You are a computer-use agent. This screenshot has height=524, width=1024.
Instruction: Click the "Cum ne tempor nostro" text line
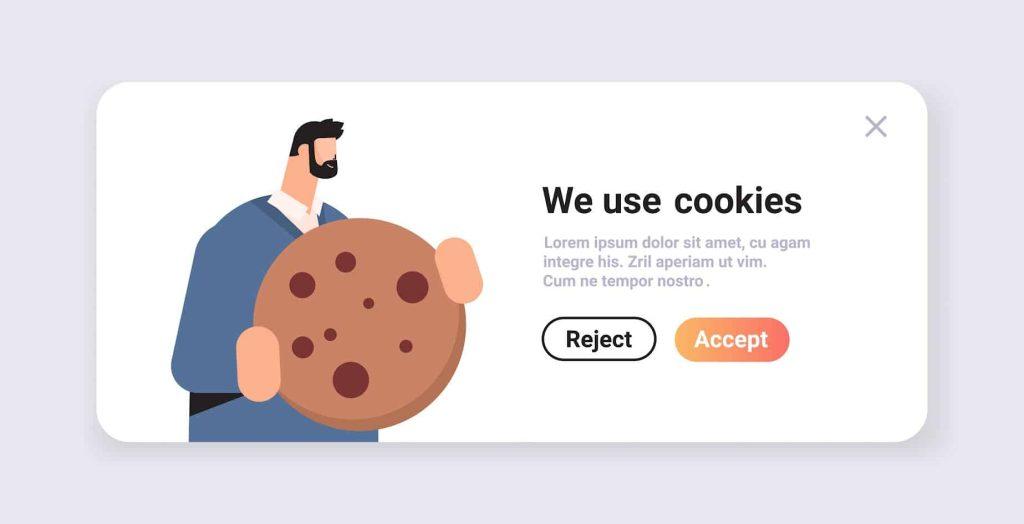[x=626, y=282]
